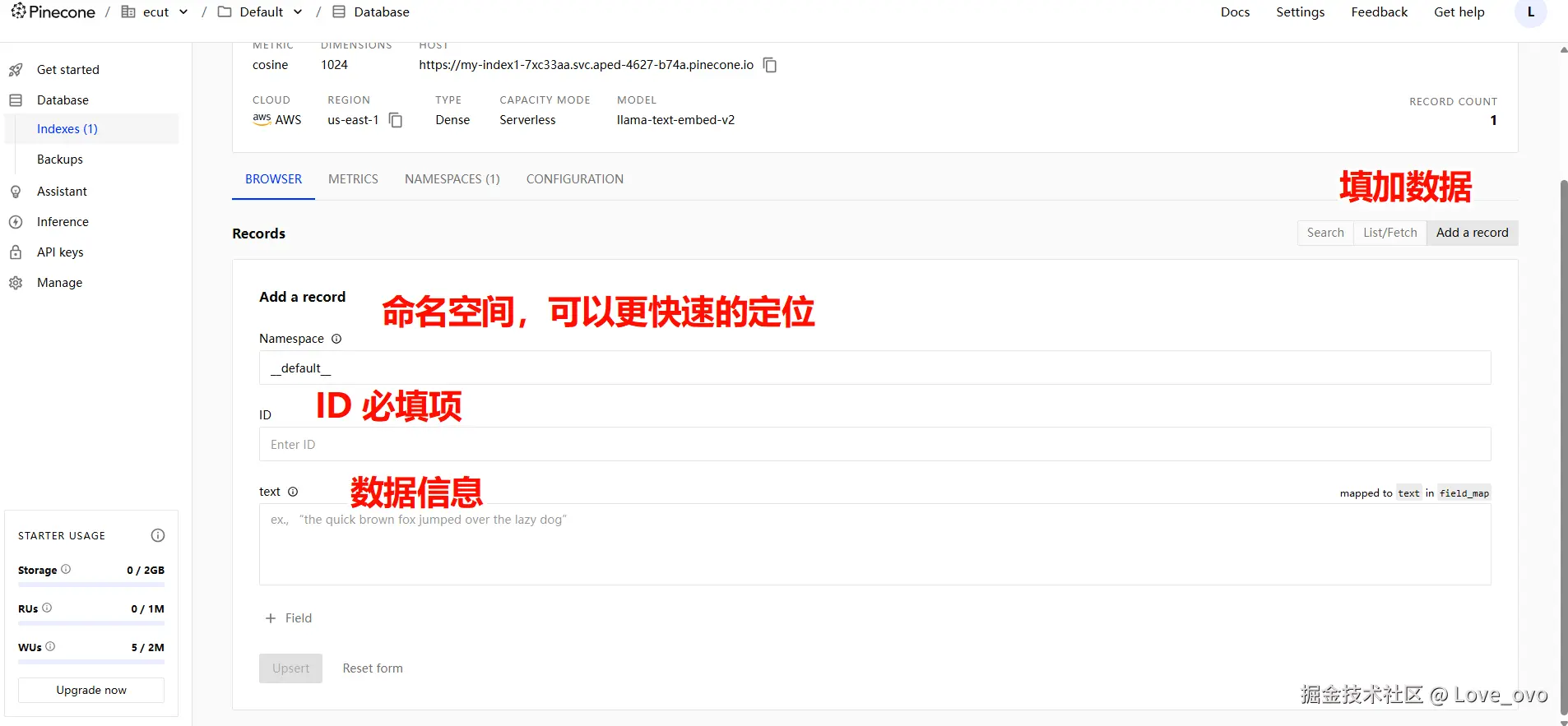Viewport: 1568px width, 726px height.
Task: Open the Default project dropdown
Action: coord(260,12)
